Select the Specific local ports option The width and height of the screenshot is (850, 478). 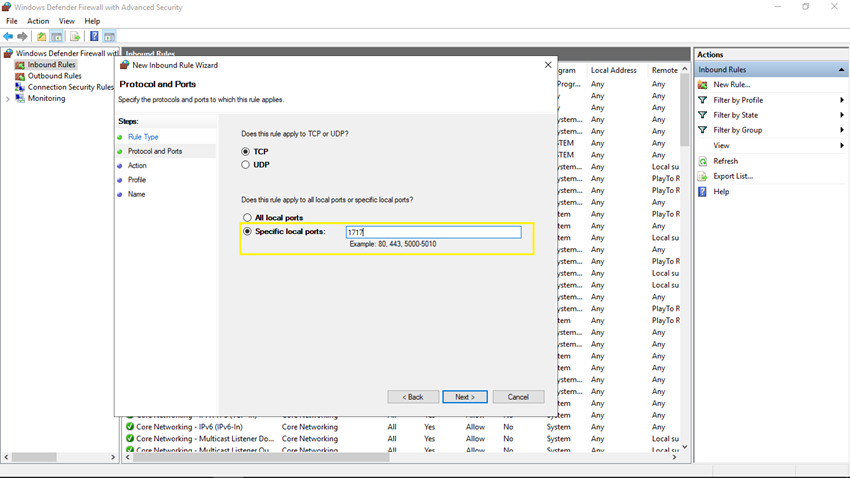coord(247,231)
